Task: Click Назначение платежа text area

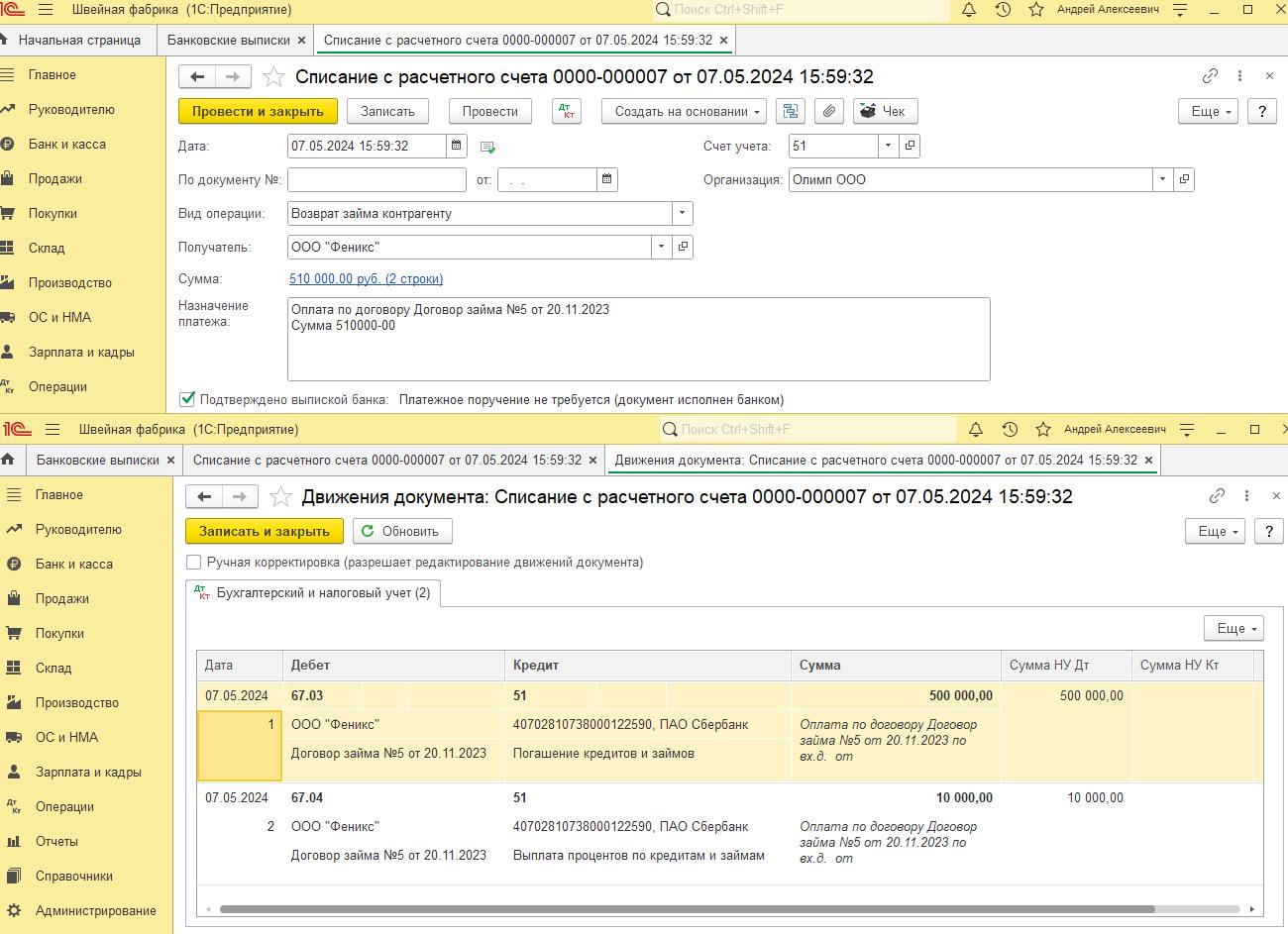Action: point(638,339)
